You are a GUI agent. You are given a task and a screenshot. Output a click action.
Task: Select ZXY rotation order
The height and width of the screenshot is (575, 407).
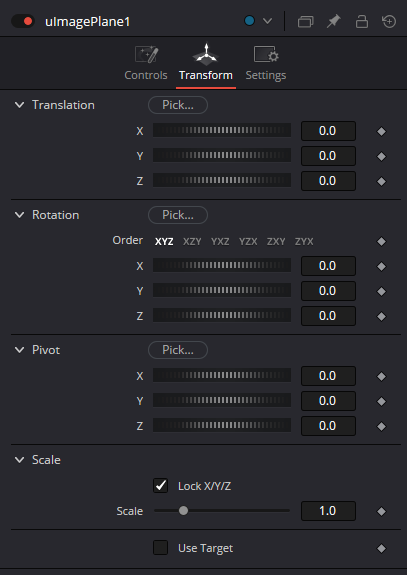pos(276,241)
